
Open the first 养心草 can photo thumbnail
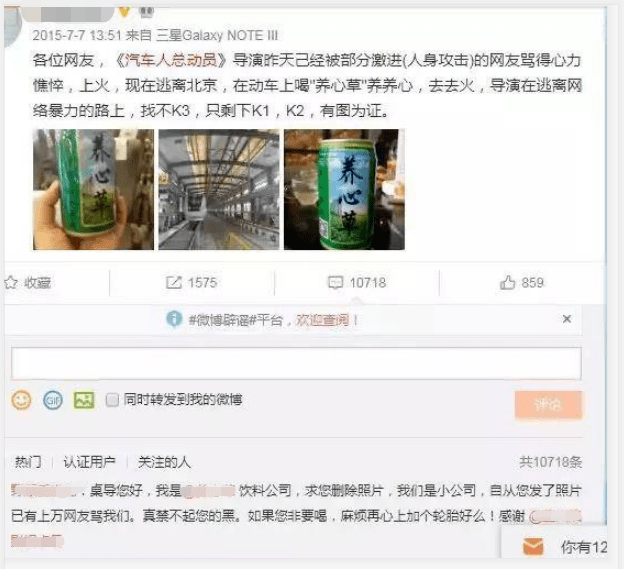click(x=94, y=189)
